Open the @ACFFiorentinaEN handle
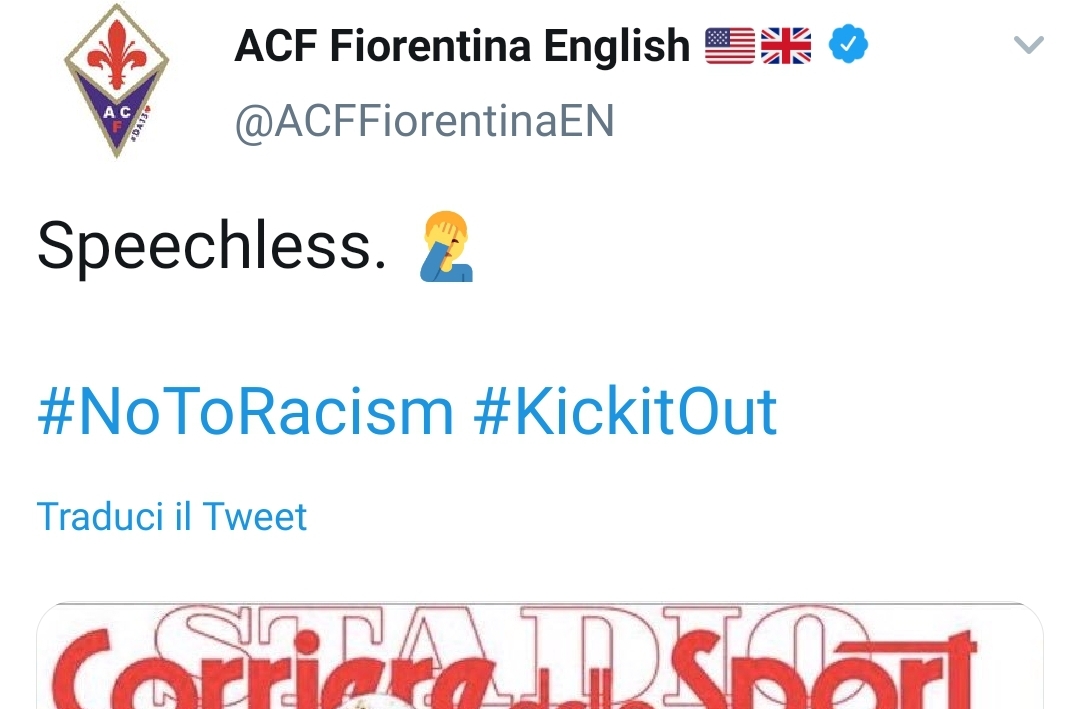Viewport: 1080px width, 709px height. 424,122
